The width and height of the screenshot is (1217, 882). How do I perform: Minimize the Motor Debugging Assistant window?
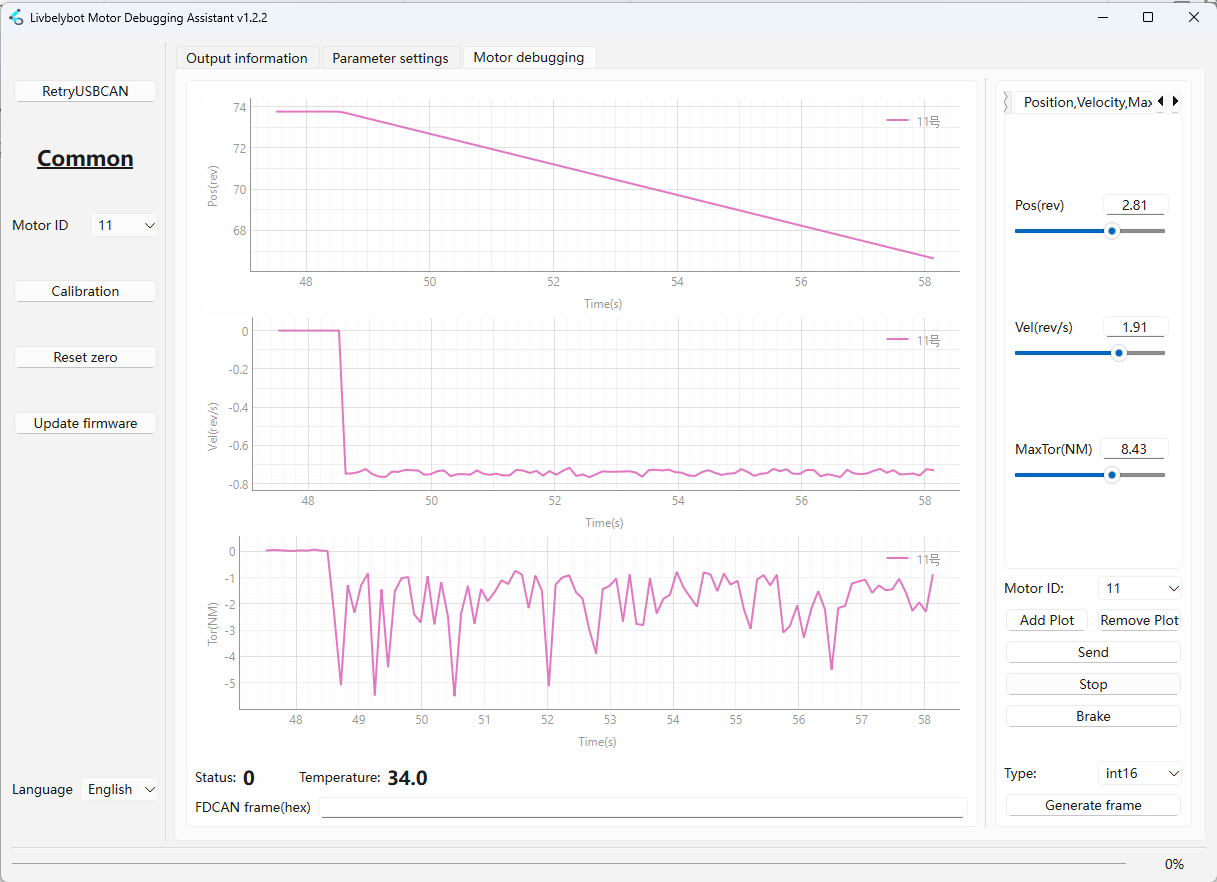tap(1102, 17)
